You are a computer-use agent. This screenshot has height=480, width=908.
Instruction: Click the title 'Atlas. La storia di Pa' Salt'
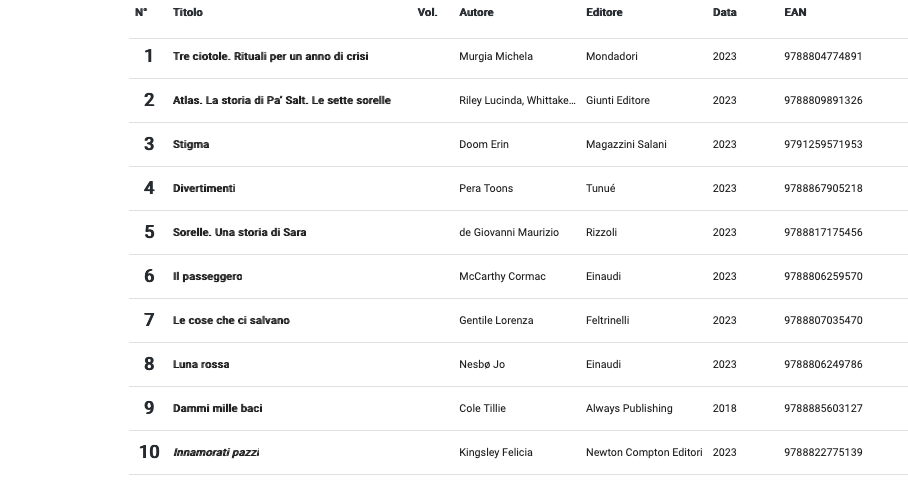(281, 101)
